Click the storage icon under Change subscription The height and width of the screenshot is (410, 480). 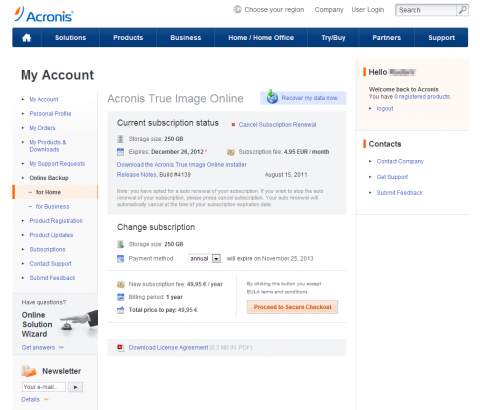pyautogui.click(x=120, y=244)
